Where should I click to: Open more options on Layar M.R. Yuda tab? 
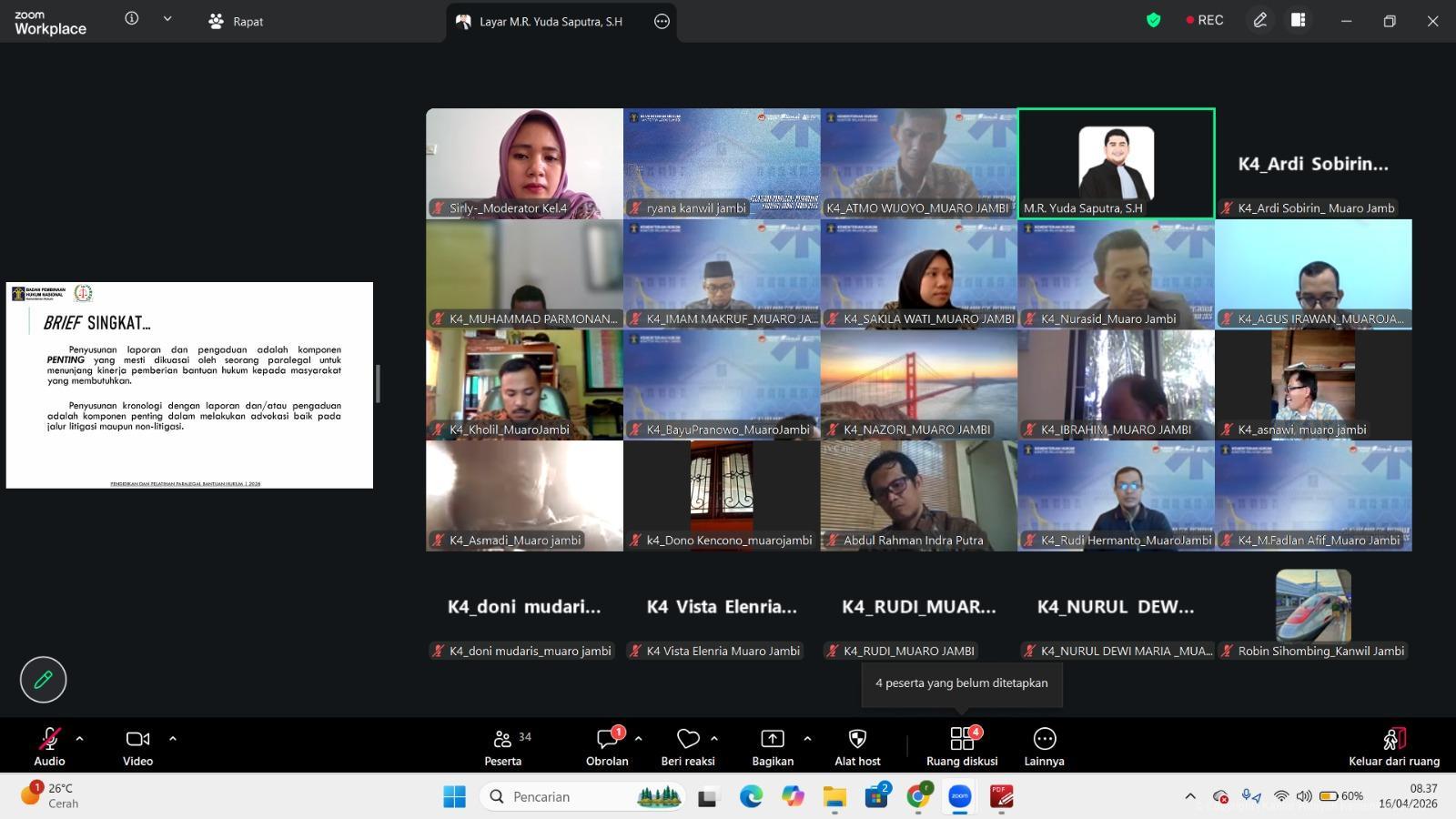(x=662, y=22)
